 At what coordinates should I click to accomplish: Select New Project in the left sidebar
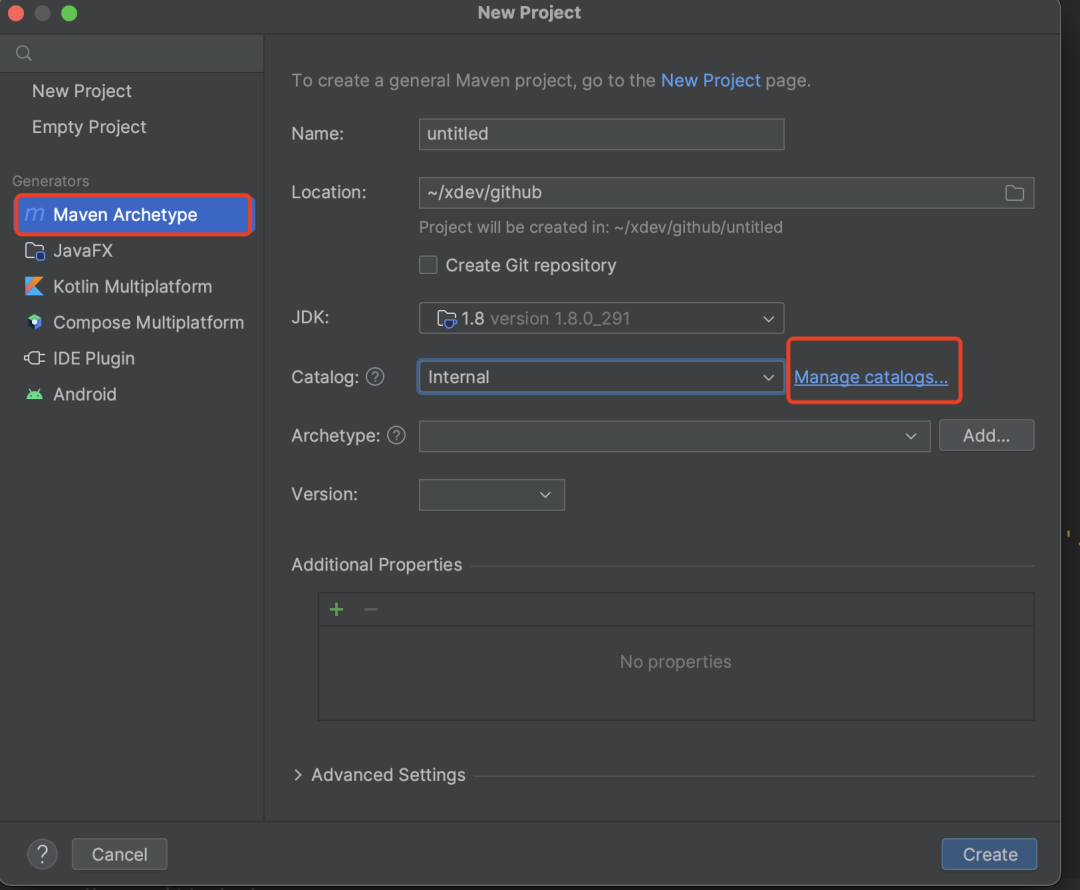[82, 91]
